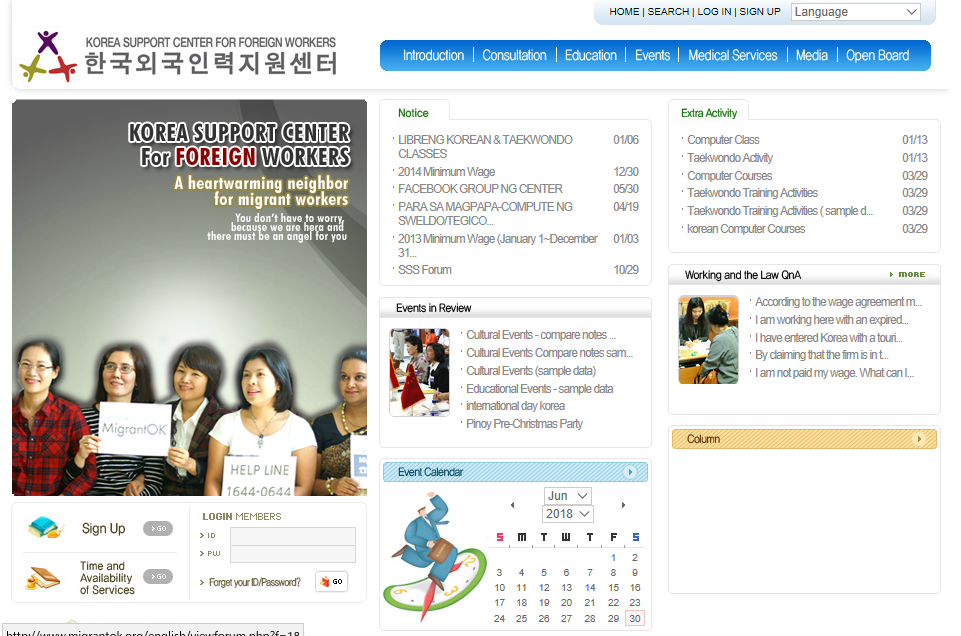Go to previous month in calendar
Image resolution: width=961 pixels, height=636 pixels.
(513, 505)
